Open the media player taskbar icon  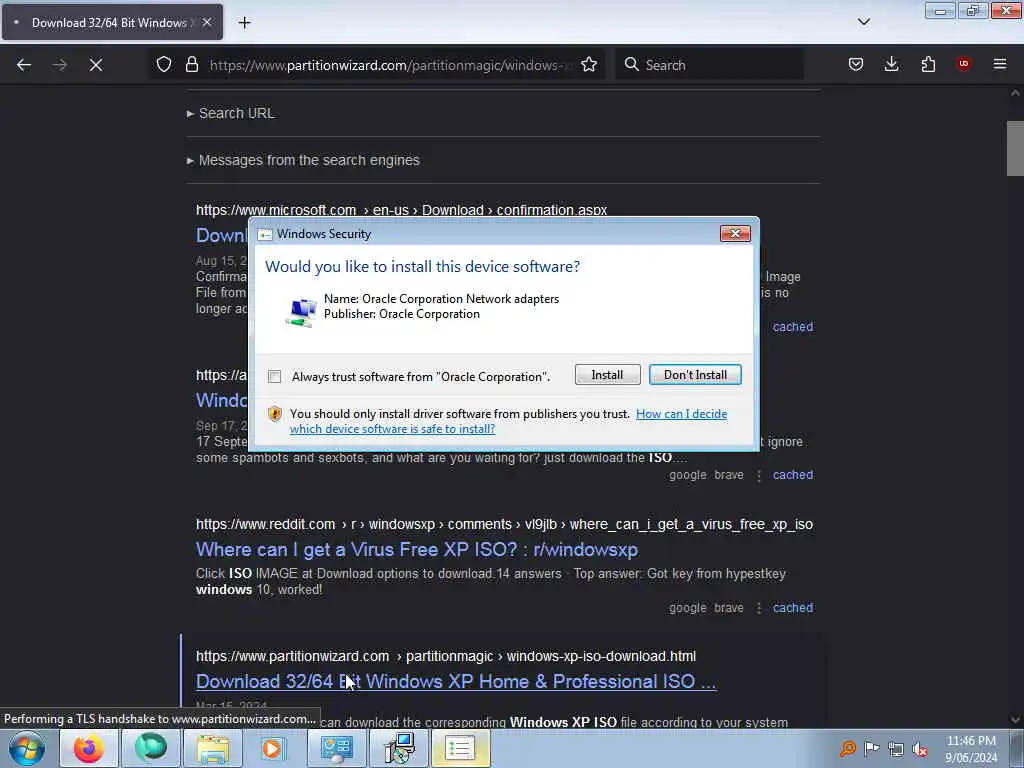[x=272, y=748]
